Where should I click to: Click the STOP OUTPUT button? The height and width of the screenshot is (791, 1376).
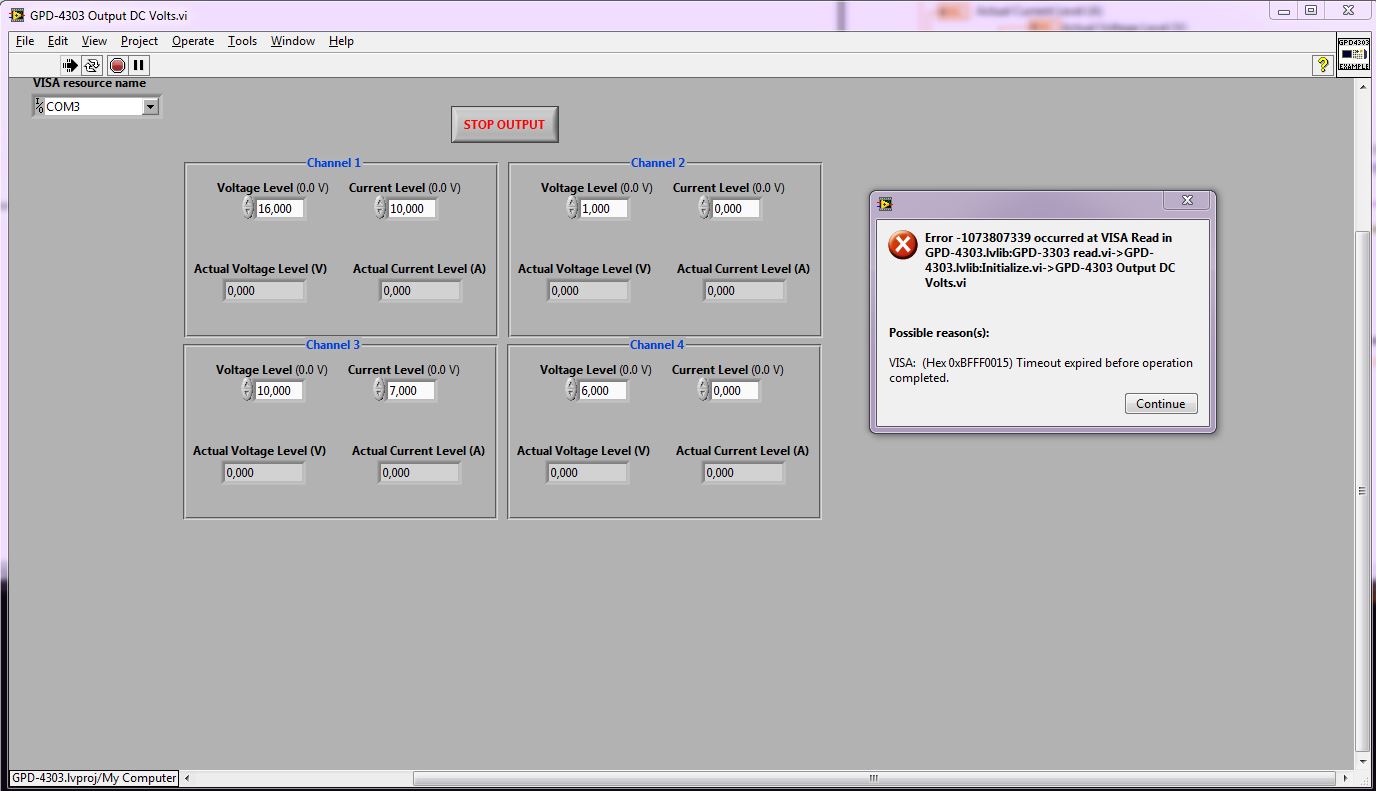pos(504,125)
